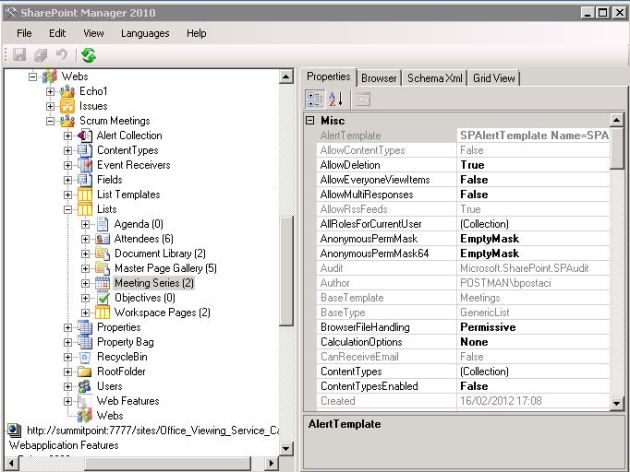The height and width of the screenshot is (472, 630).
Task: Click the Event Receivers node icon
Action: (x=85, y=165)
